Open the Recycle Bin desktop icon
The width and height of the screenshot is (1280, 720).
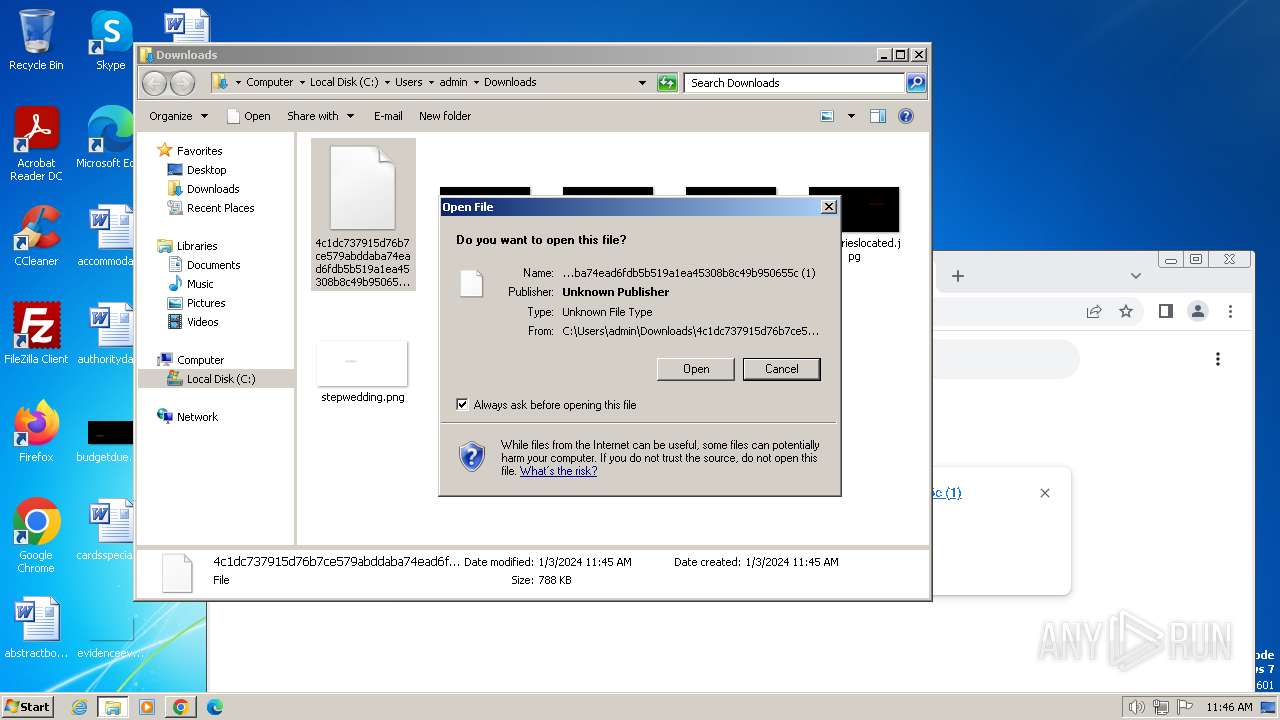click(36, 40)
